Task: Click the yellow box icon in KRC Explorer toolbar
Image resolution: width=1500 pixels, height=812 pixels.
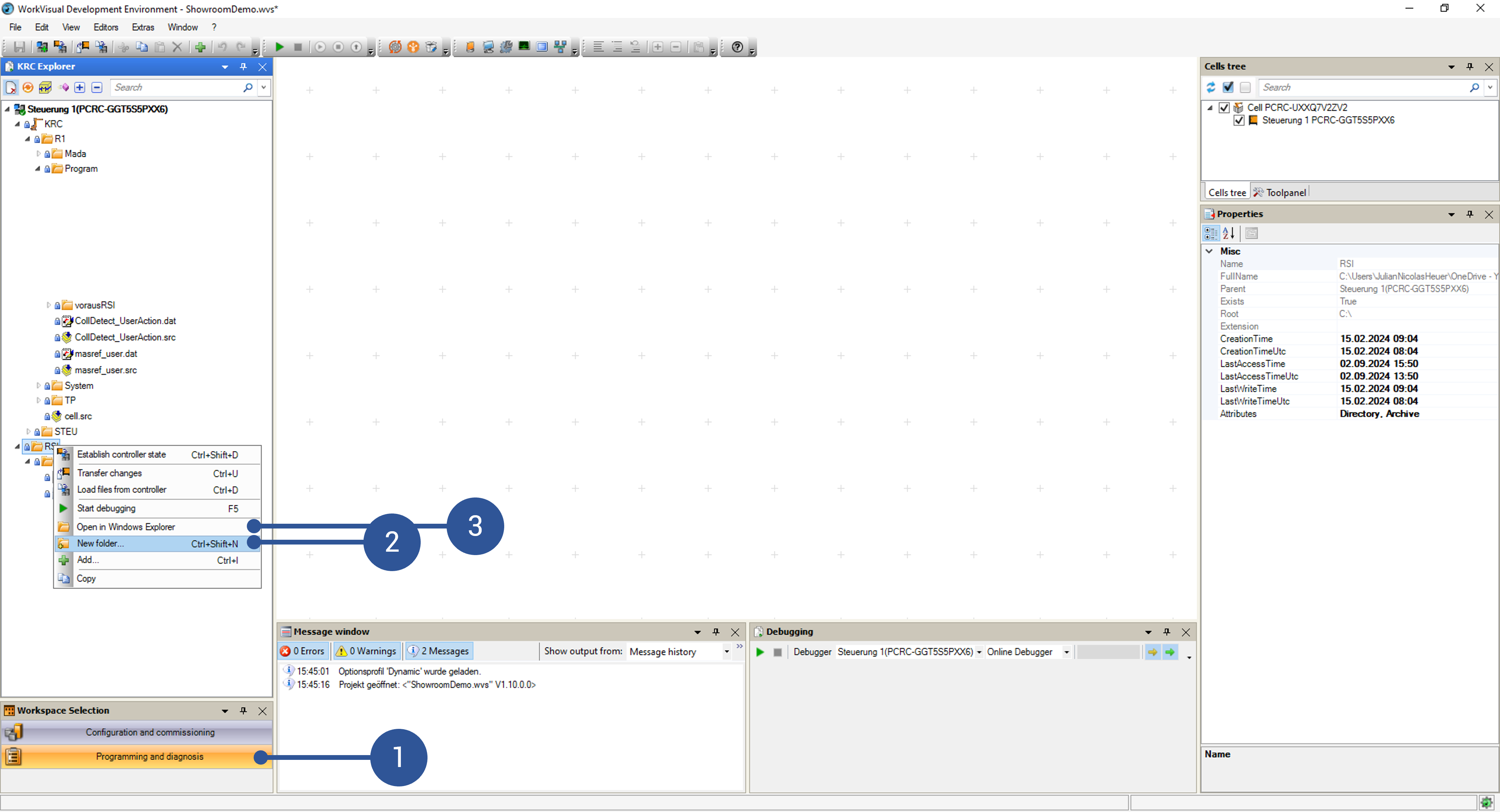Action: 45,87
